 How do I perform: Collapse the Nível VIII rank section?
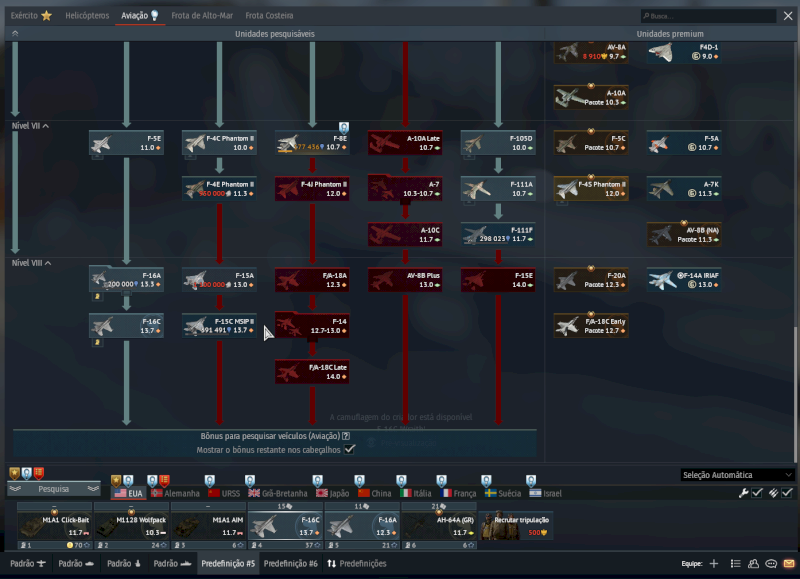48,263
